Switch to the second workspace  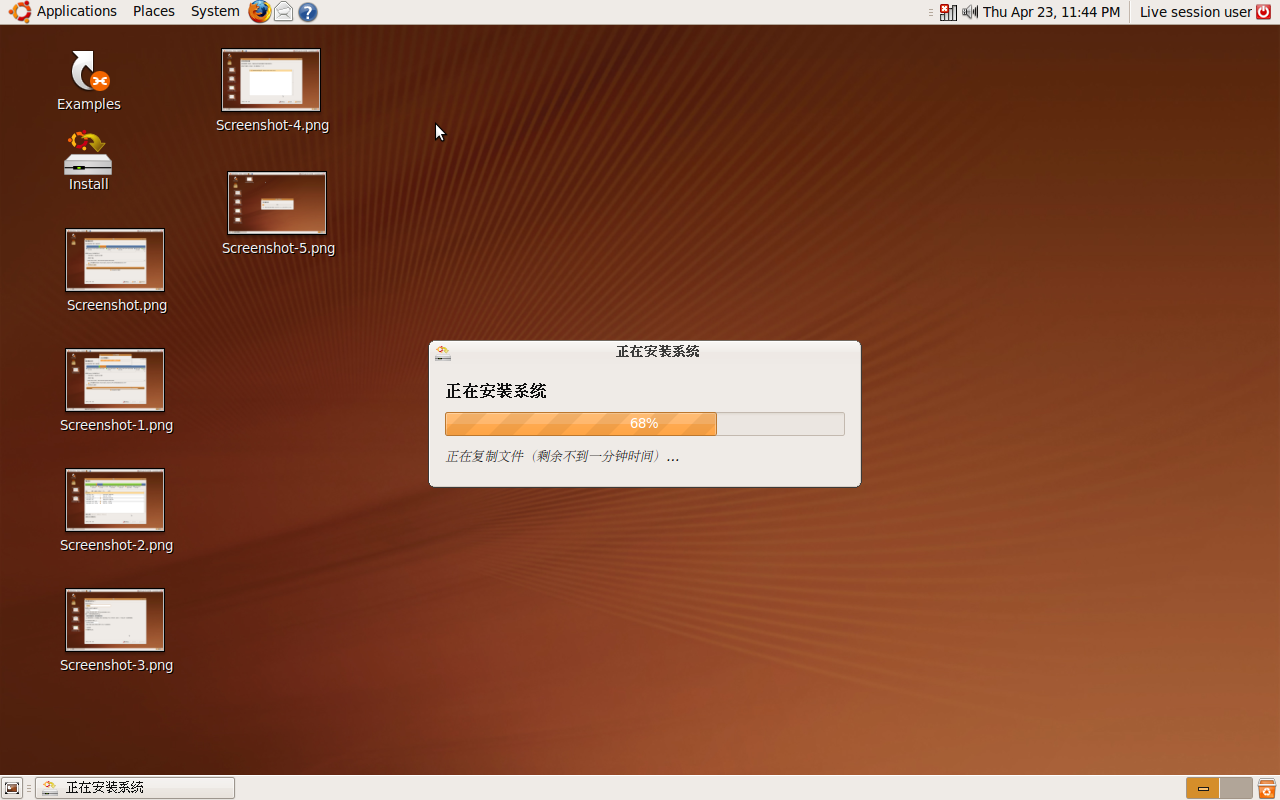1236,788
